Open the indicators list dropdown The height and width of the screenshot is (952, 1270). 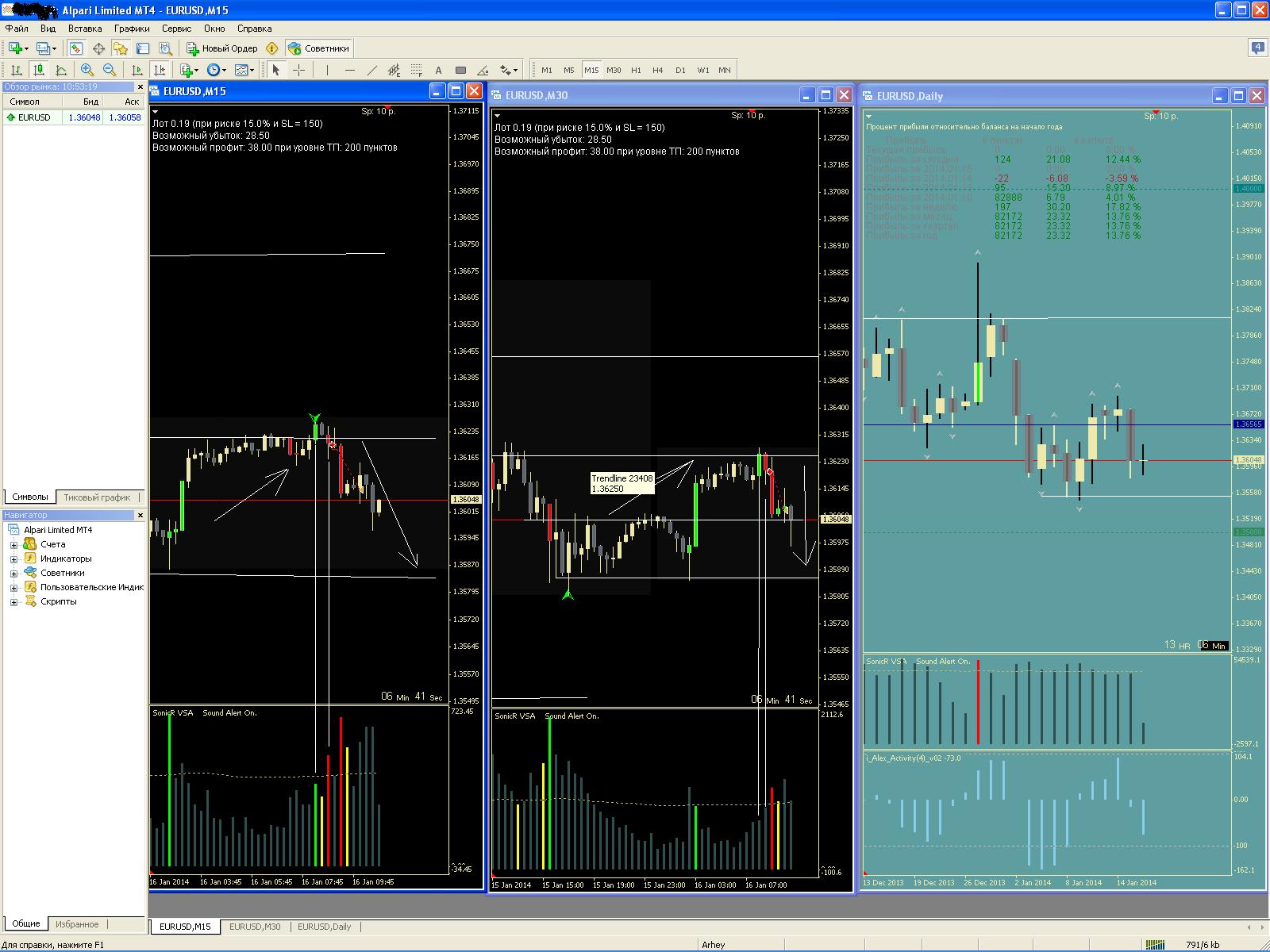(189, 70)
